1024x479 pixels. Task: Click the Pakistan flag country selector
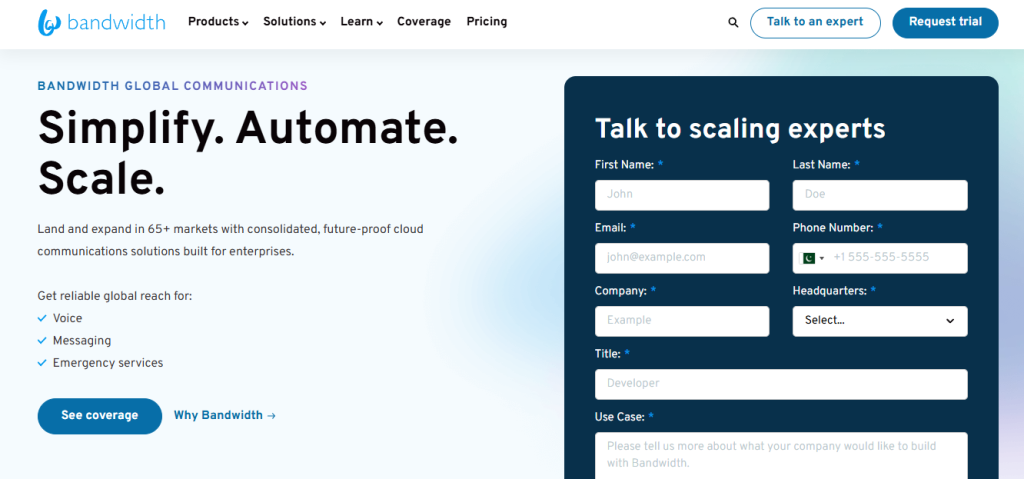point(813,258)
